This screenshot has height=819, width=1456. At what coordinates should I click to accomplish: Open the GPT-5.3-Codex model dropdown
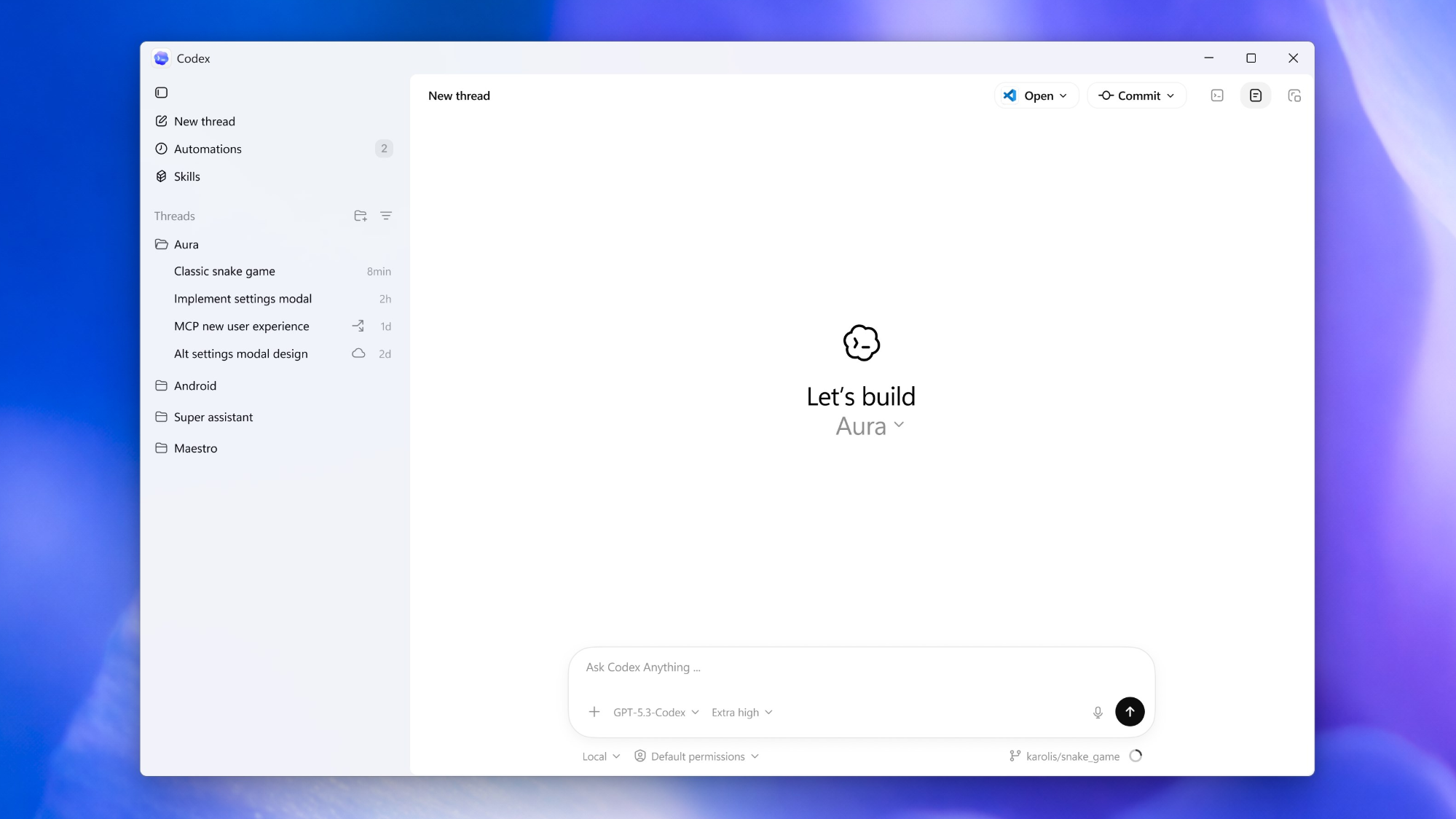654,712
